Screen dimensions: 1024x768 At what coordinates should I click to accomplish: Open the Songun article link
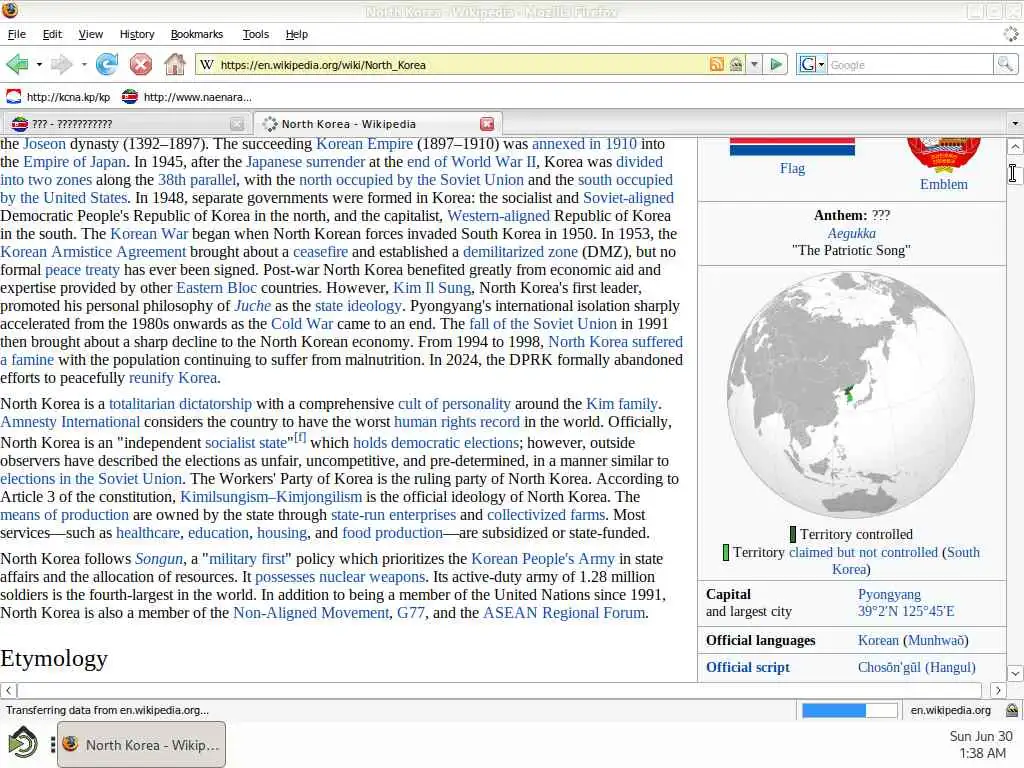(x=159, y=559)
